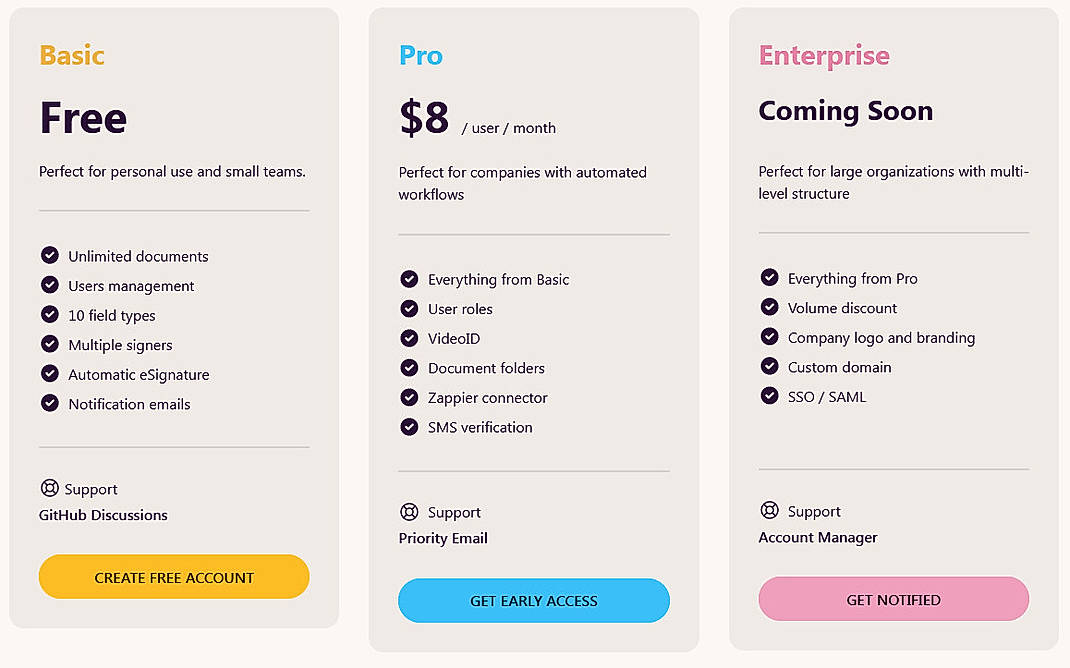This screenshot has width=1070, height=668.
Task: Click the GET EARLY ACCESS button
Action: pos(533,601)
